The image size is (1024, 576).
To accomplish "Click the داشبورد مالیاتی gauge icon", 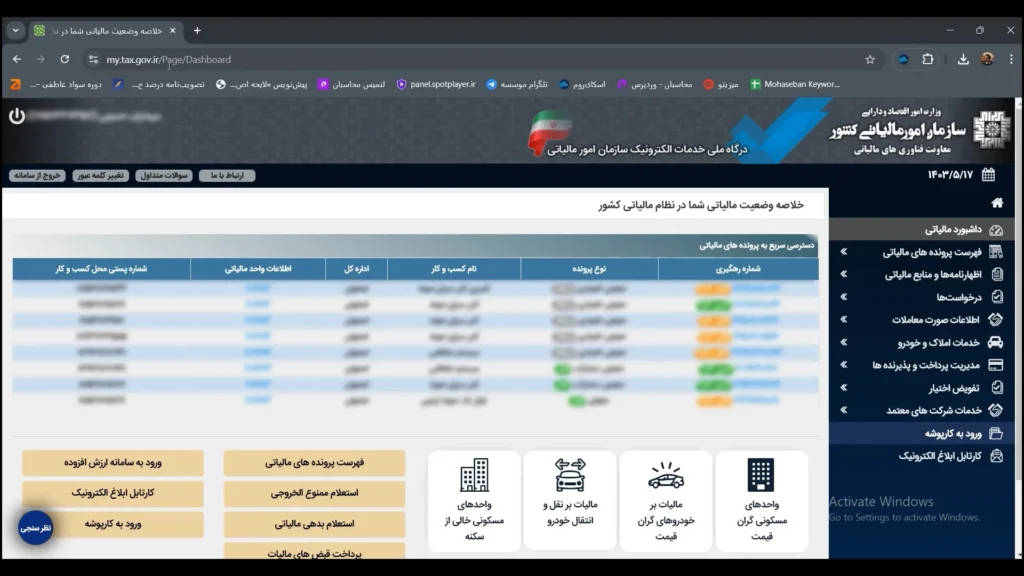I will (x=996, y=230).
